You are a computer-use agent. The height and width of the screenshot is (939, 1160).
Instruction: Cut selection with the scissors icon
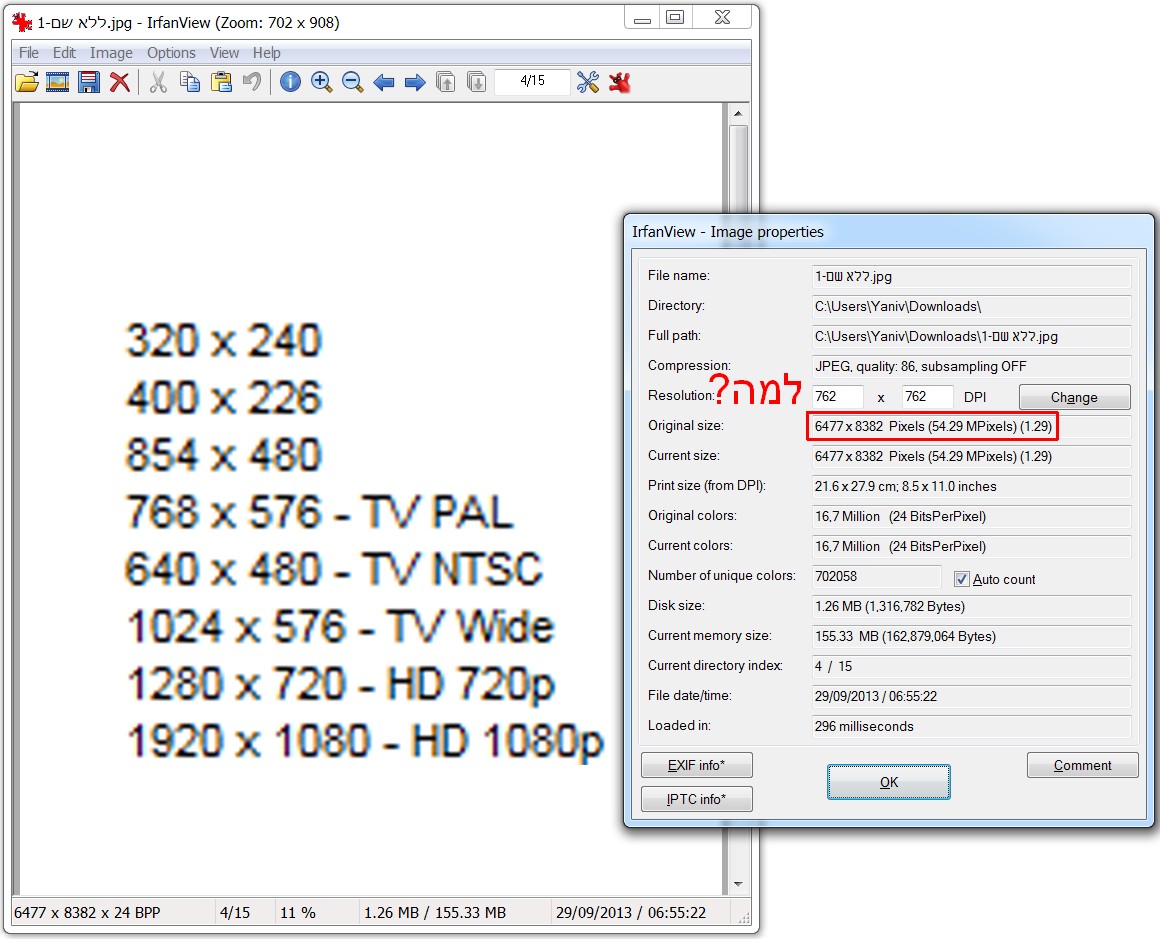pos(158,82)
